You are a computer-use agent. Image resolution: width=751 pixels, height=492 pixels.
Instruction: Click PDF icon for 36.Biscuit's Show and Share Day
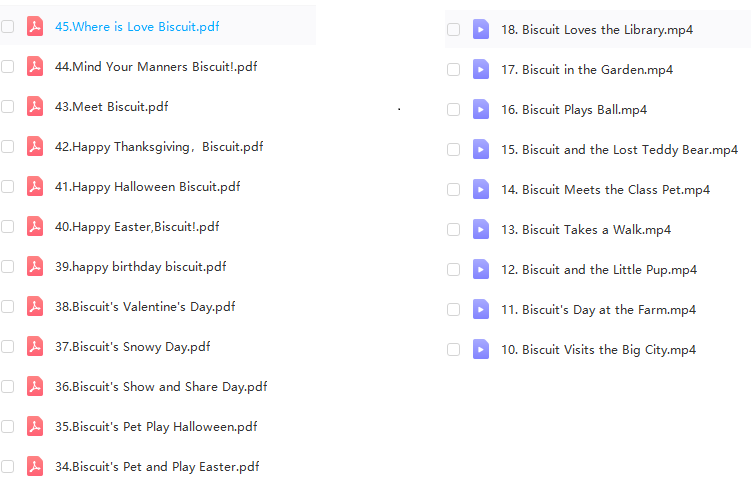(34, 386)
